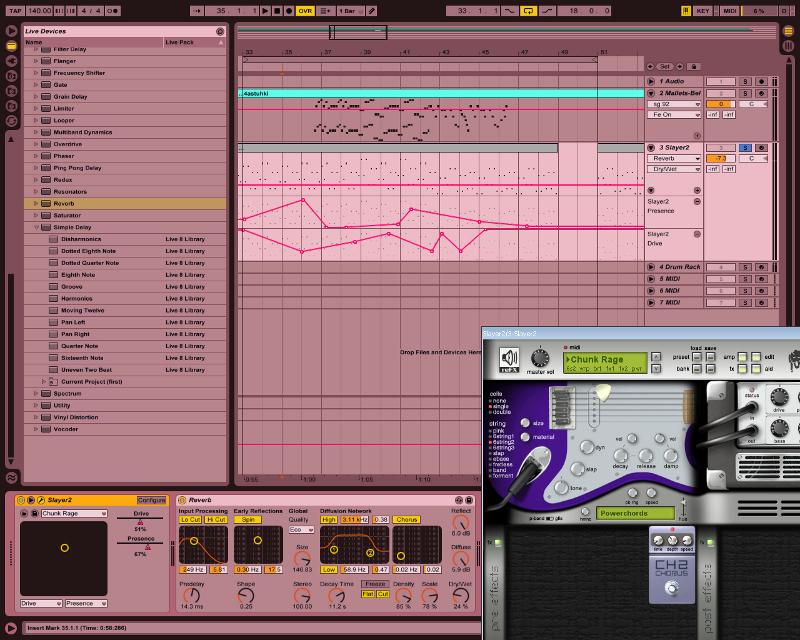This screenshot has width=800, height=640.
Task: Toggle the Punch-Out switch
Action: (547, 11)
